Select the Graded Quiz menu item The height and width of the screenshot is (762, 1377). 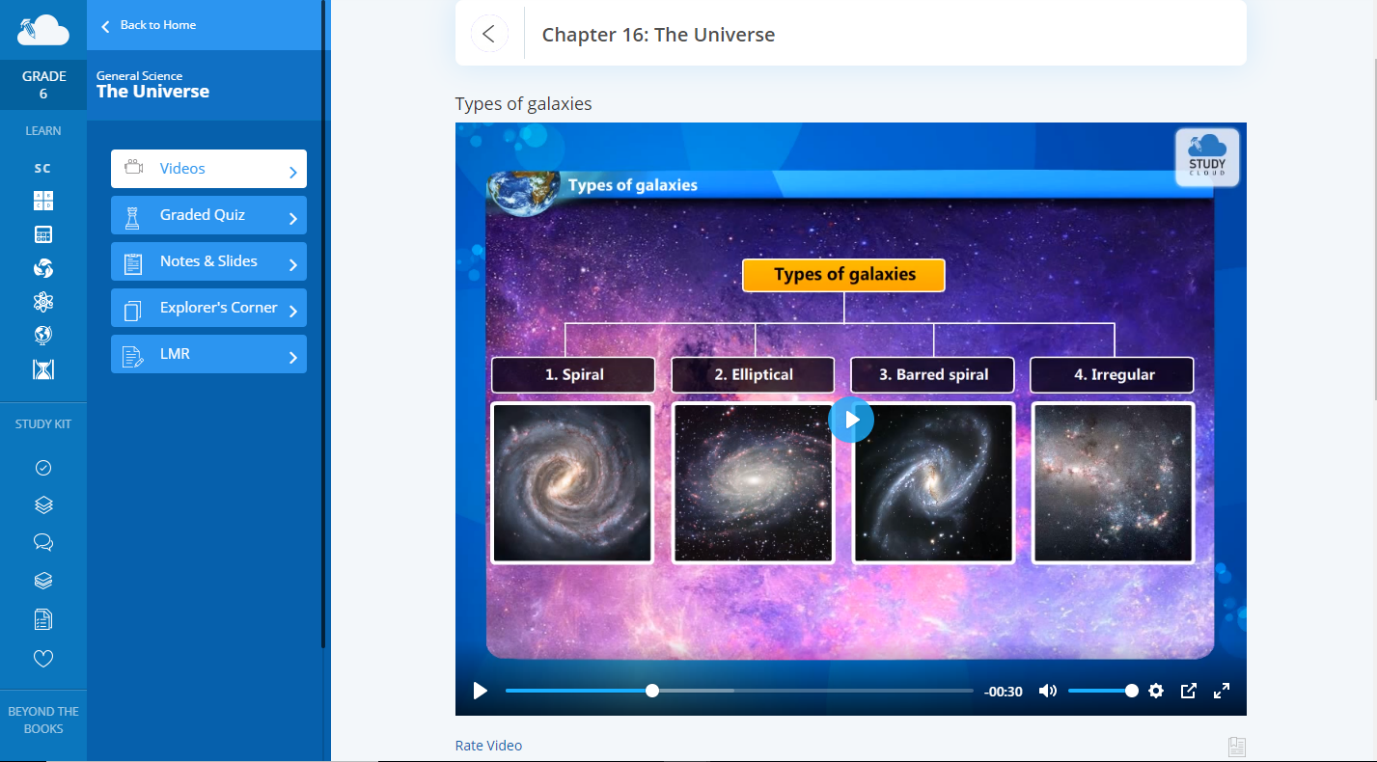(209, 215)
